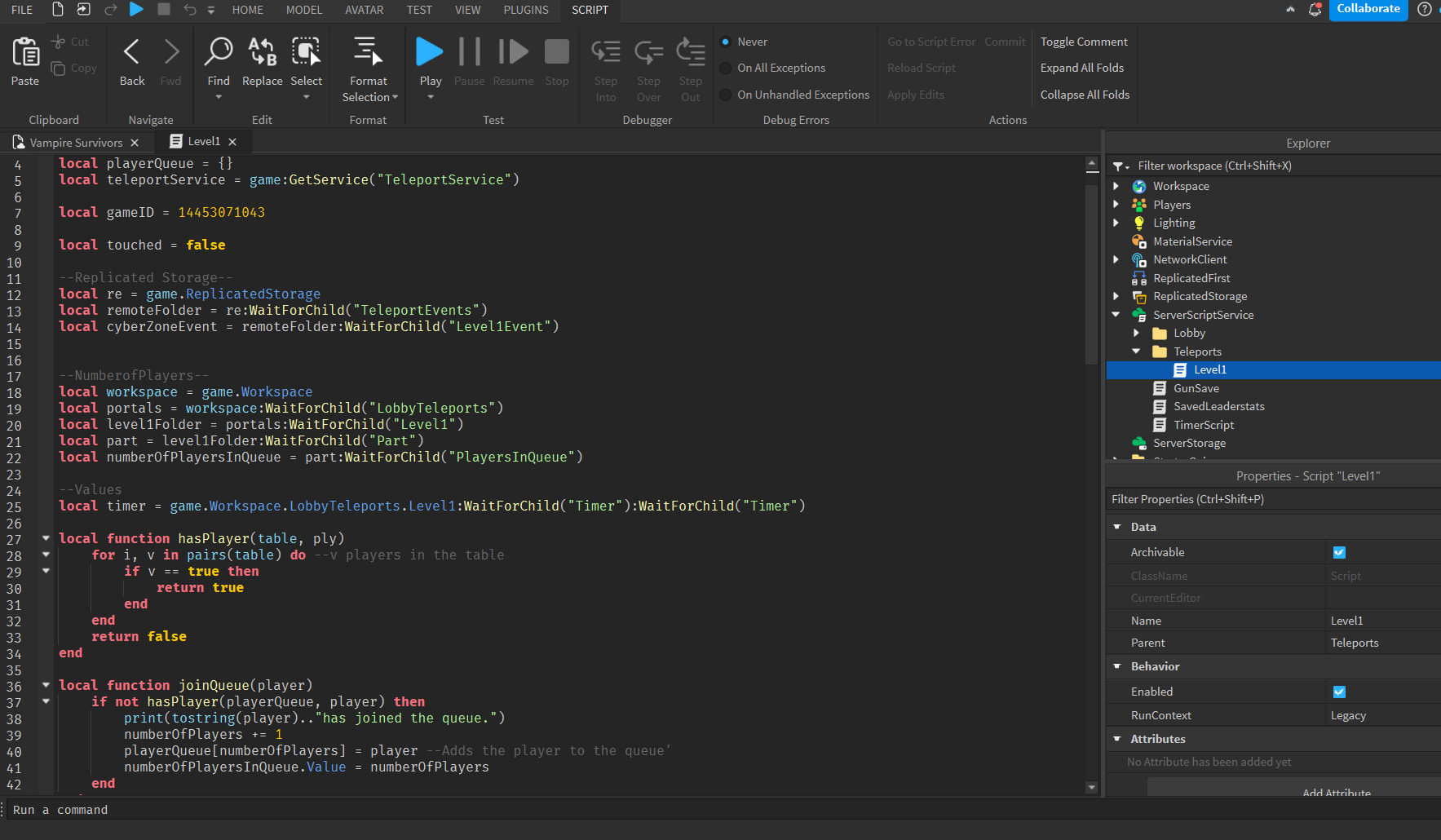Switch to the AVATAR ribbon tab
Viewport: 1441px width, 840px height.
pyautogui.click(x=365, y=10)
